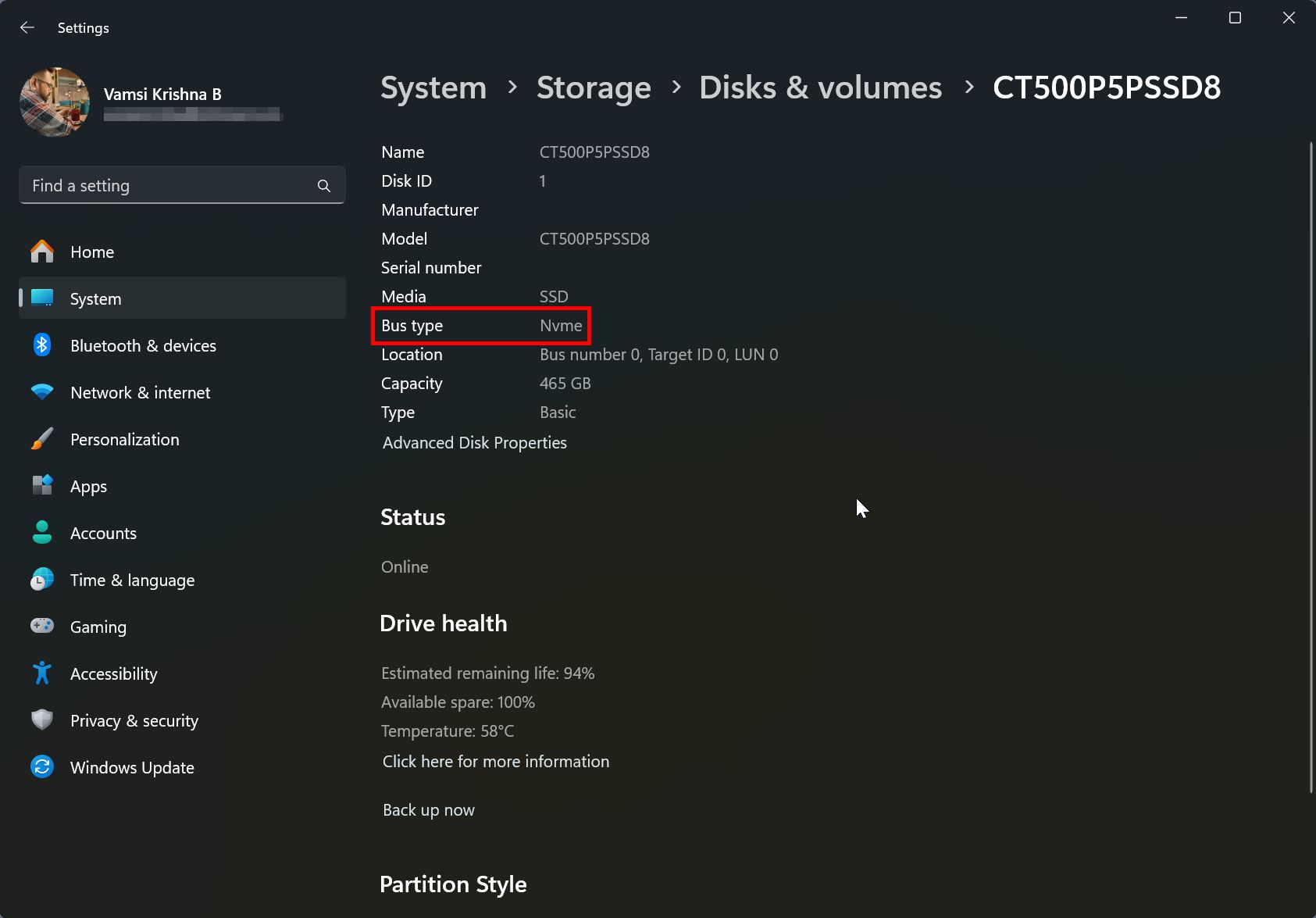Click the Accessibility figure icon

[x=42, y=673]
